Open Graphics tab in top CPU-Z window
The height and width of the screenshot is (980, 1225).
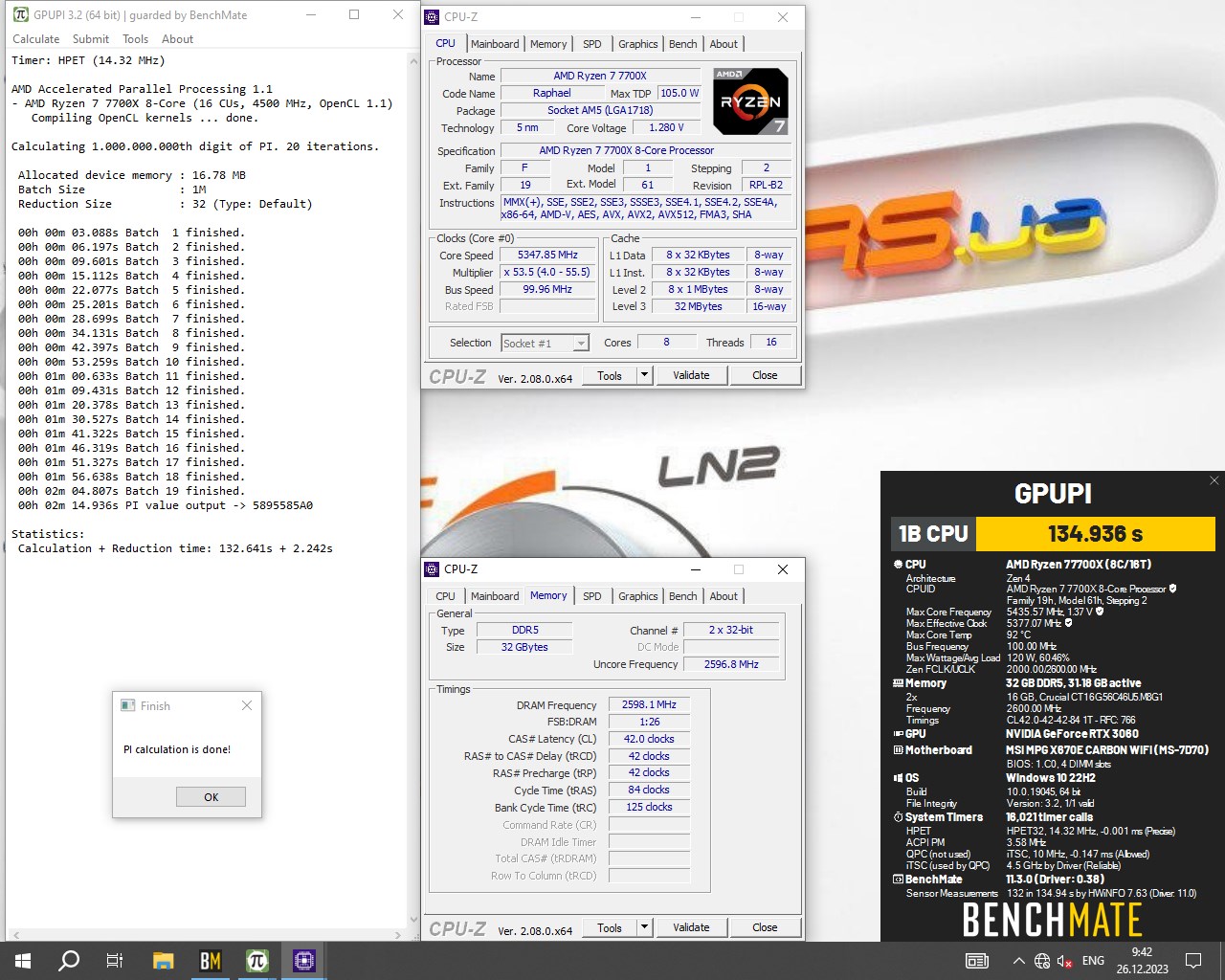click(637, 44)
